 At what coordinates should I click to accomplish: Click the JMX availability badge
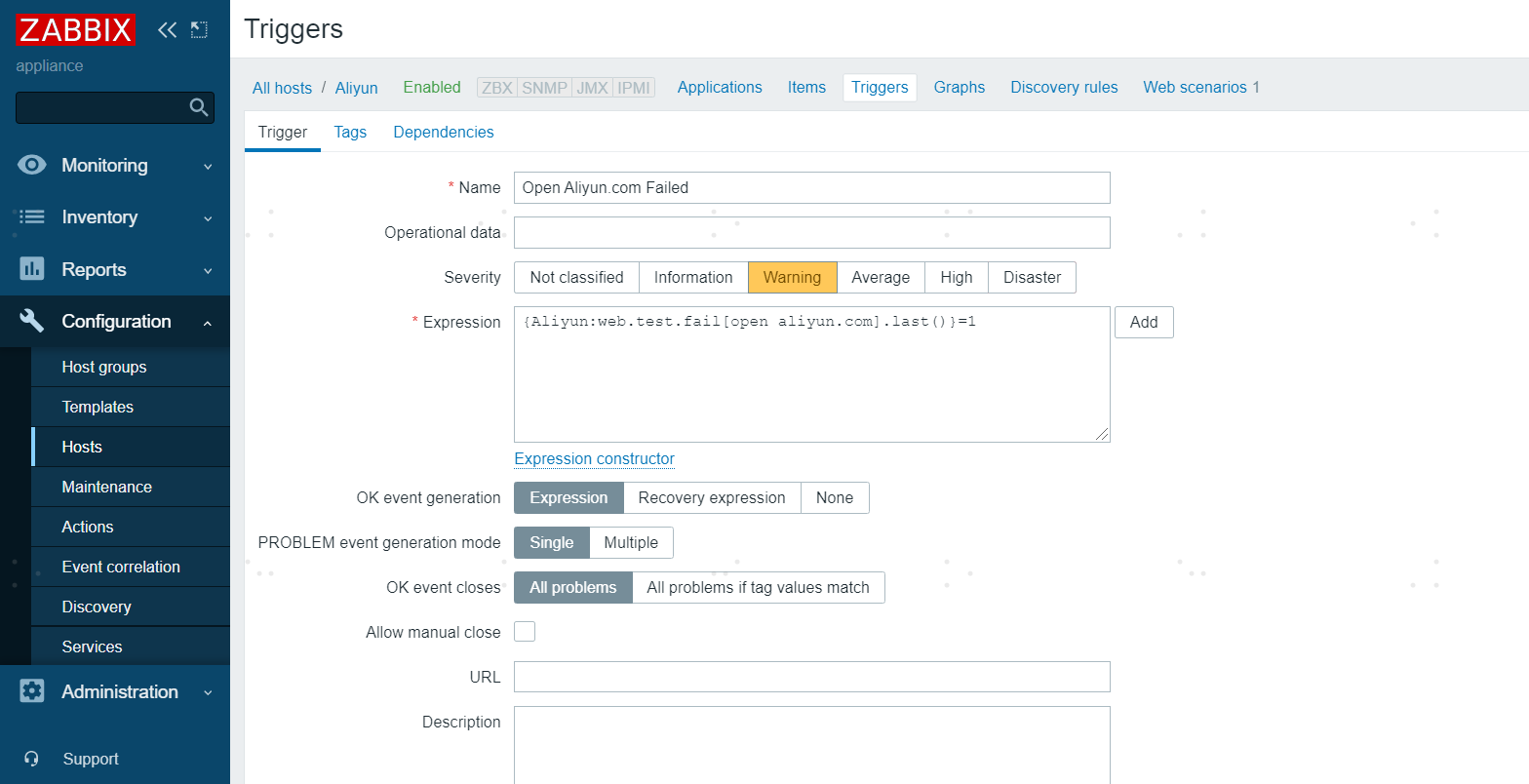point(592,88)
